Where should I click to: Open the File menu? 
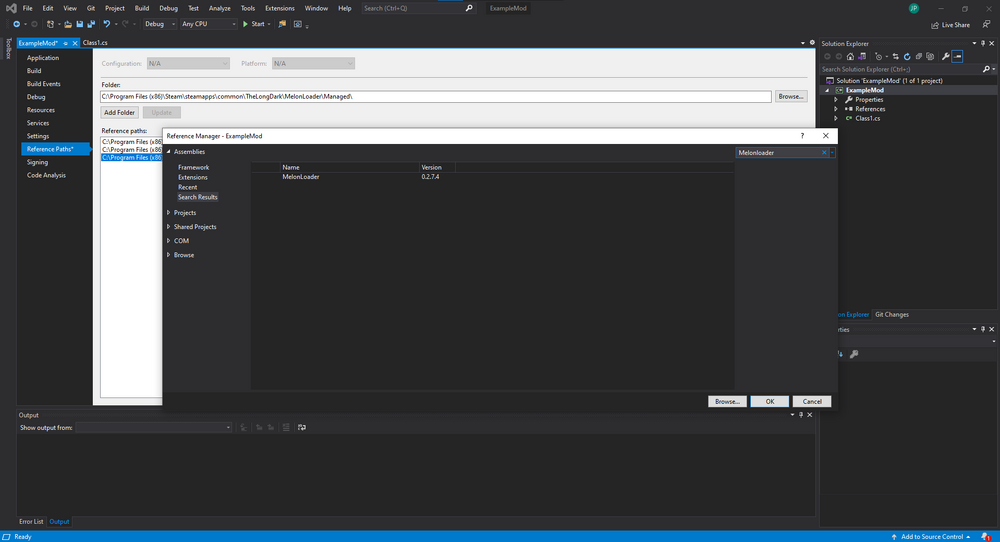(x=27, y=8)
